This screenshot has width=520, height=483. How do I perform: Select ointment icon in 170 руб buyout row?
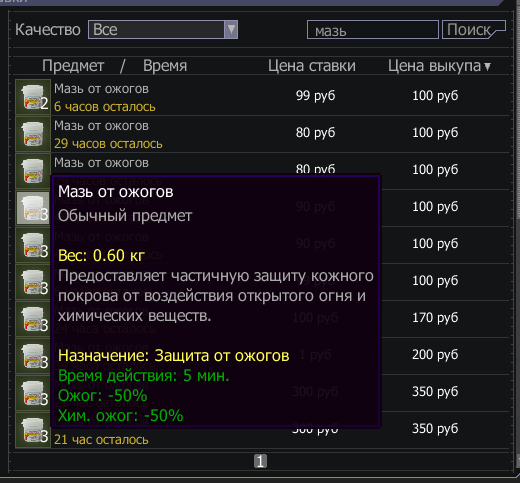tap(33, 319)
